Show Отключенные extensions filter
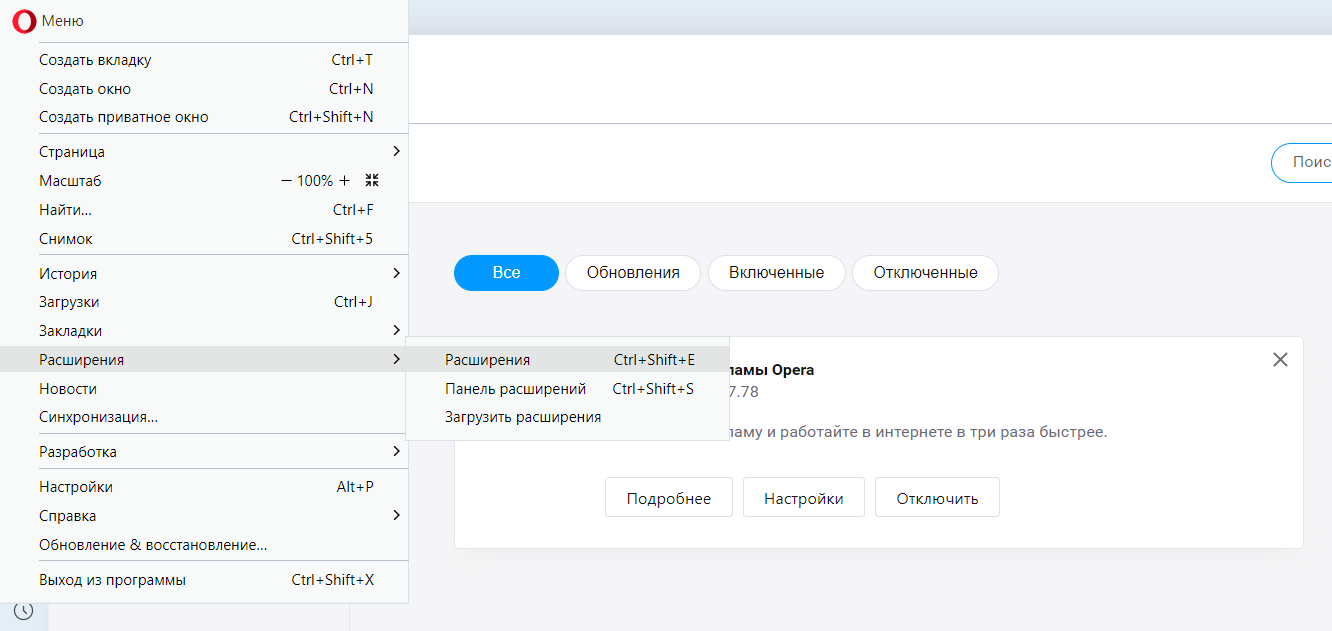 pyautogui.click(x=925, y=273)
